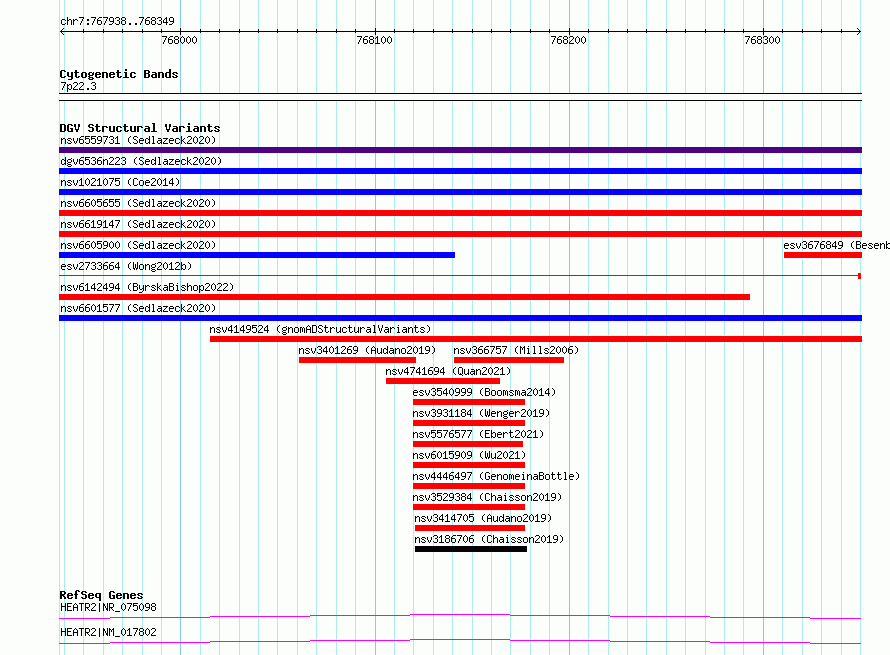Image resolution: width=890 pixels, height=655 pixels.
Task: Click the red nsv3931184 variant bar
Action: pyautogui.click(x=469, y=423)
